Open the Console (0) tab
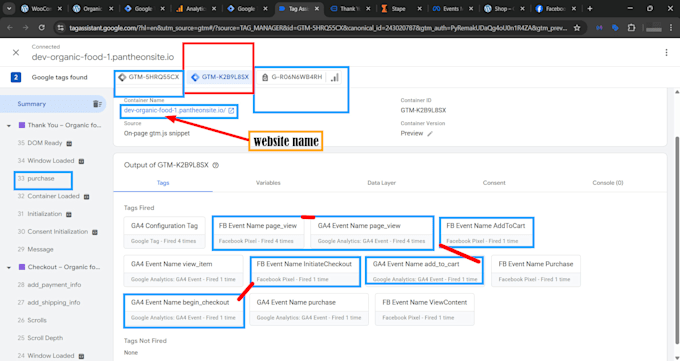 point(608,183)
